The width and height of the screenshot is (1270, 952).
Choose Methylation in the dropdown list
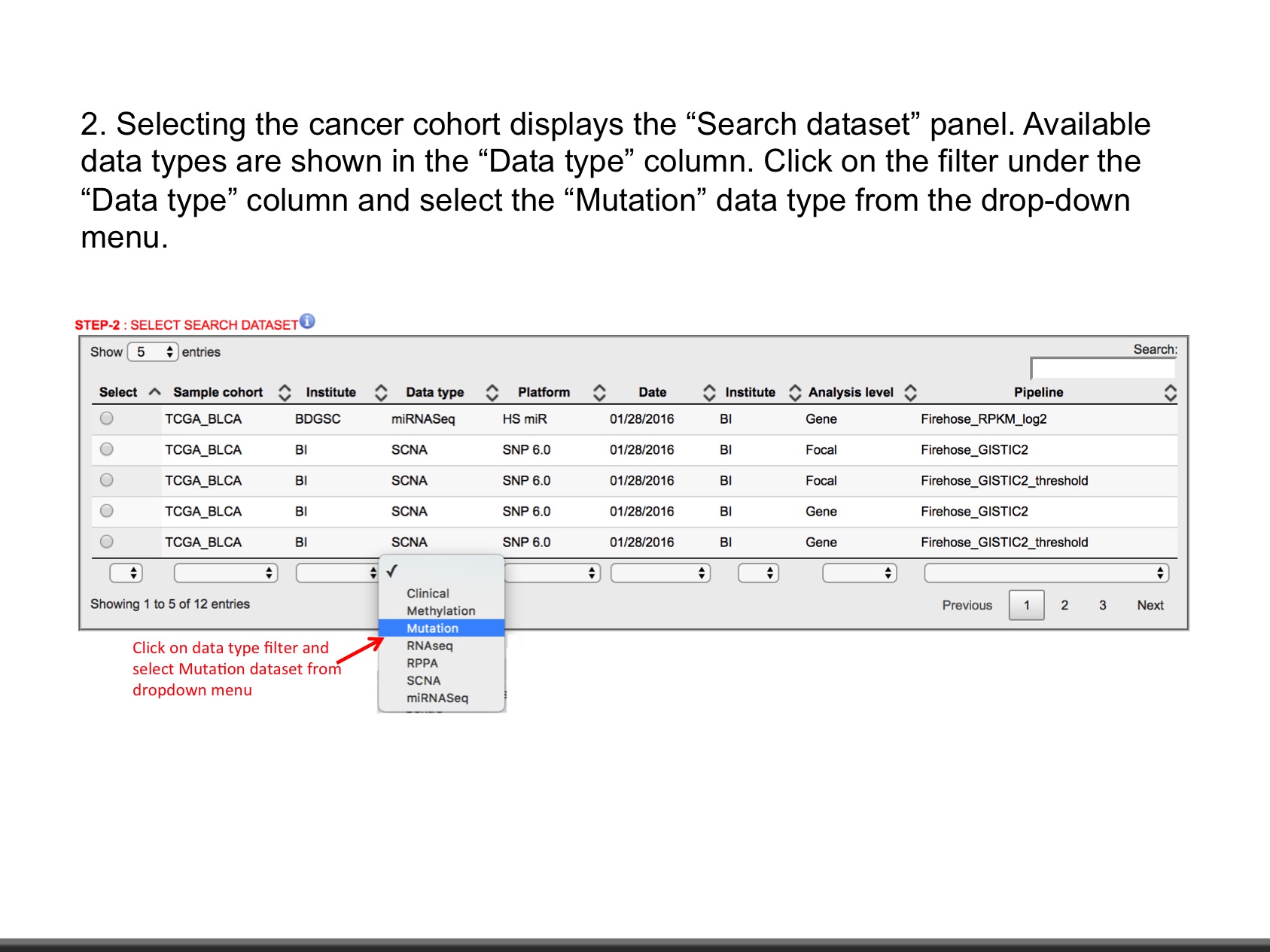point(441,611)
